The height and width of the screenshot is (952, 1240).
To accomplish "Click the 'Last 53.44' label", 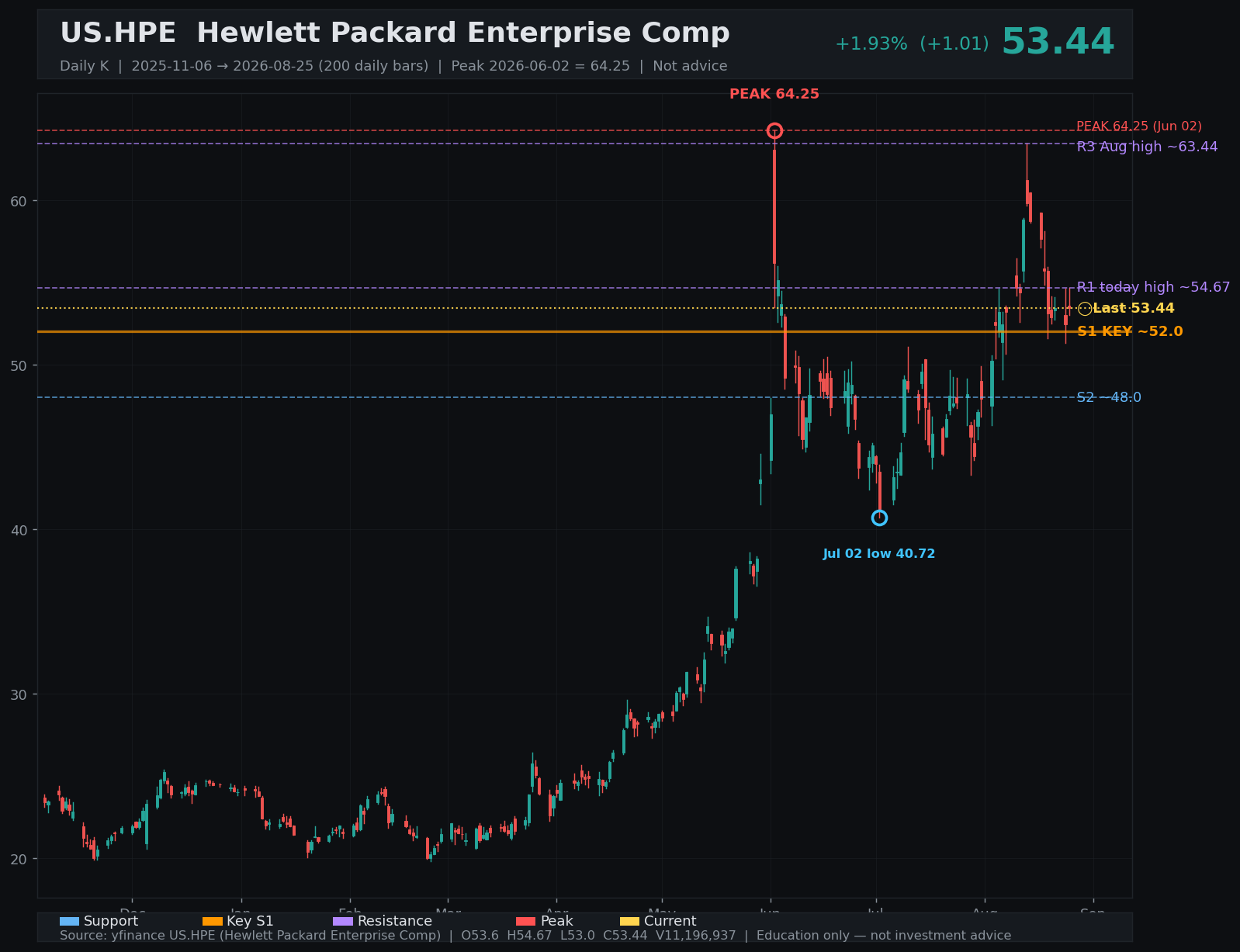I will [x=1134, y=308].
